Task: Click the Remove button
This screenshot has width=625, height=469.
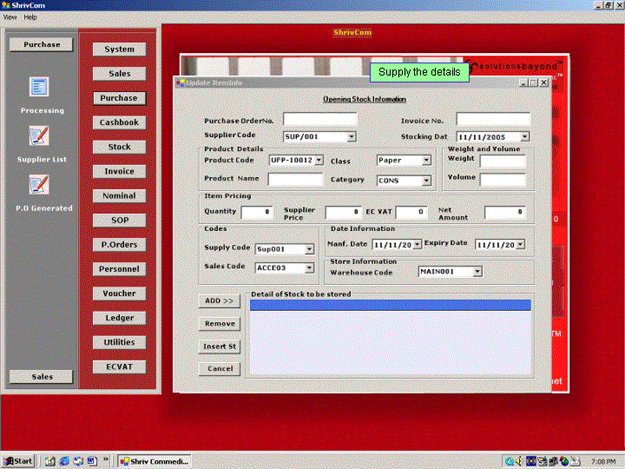Action: click(219, 324)
